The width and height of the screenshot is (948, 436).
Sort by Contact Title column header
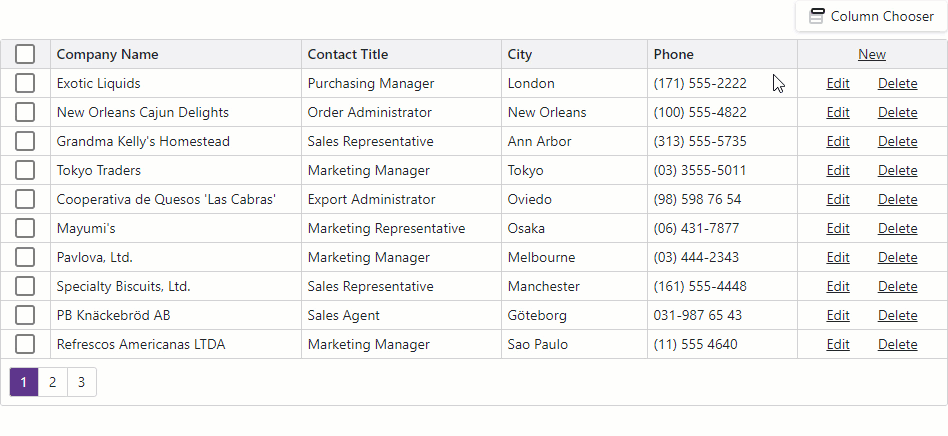click(347, 54)
